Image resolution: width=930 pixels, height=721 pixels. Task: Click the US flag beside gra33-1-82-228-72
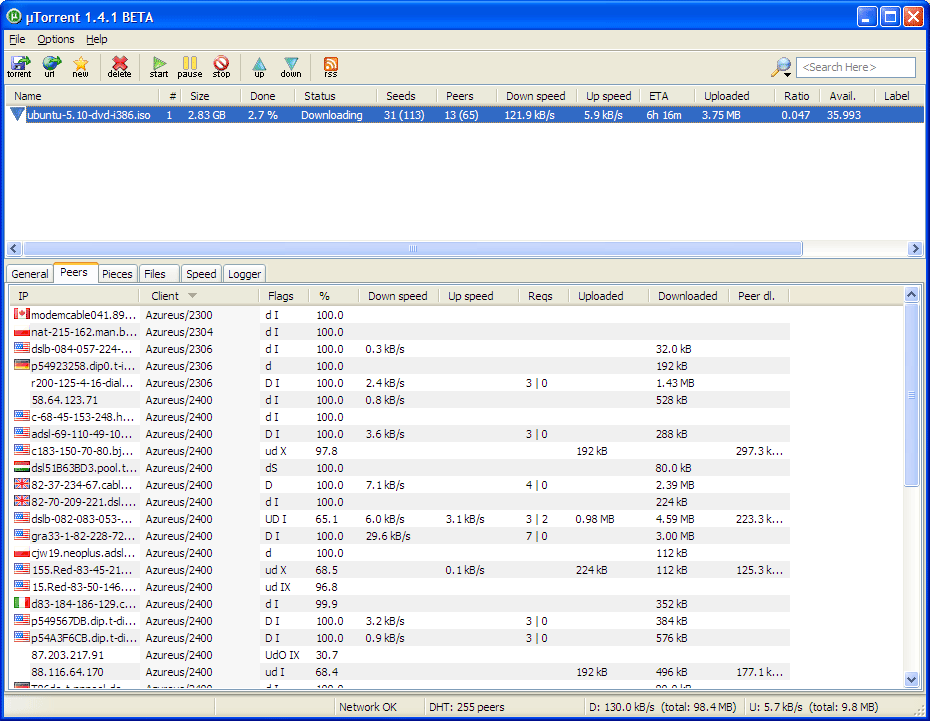(x=22, y=535)
